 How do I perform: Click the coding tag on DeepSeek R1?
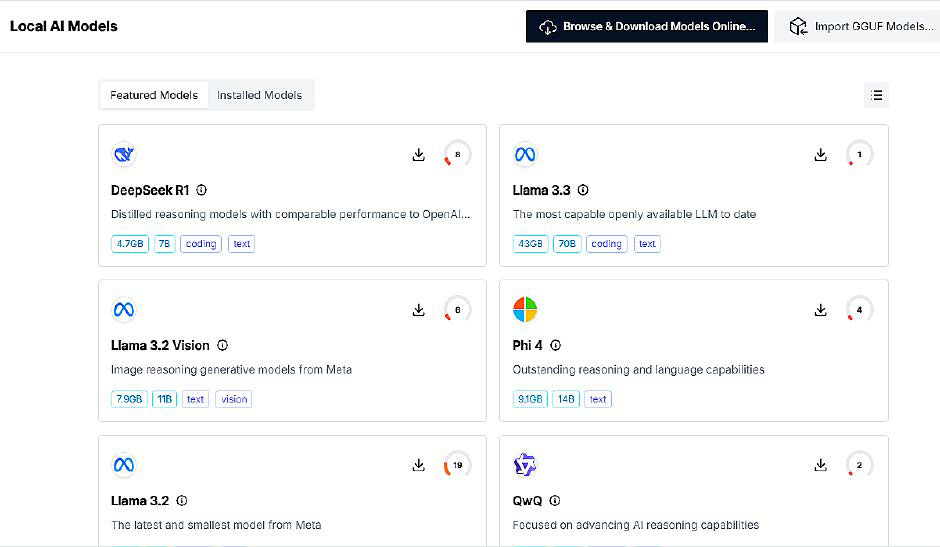coord(201,244)
